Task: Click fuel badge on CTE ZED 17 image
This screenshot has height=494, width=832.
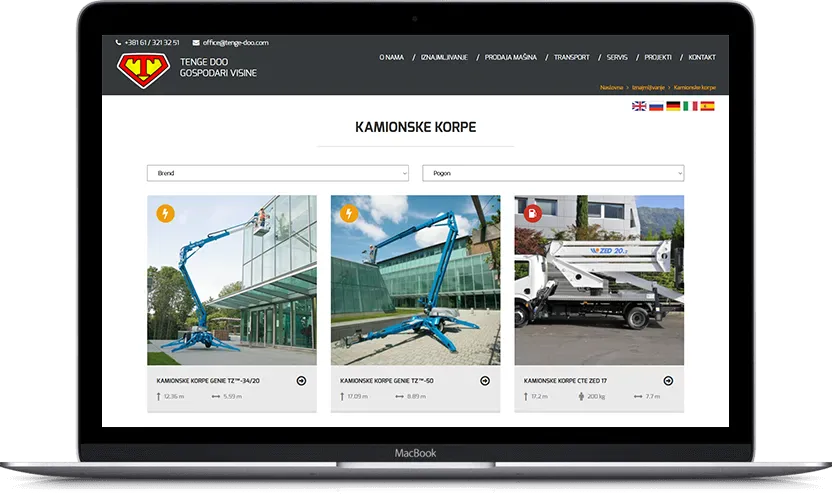Action: [x=533, y=213]
